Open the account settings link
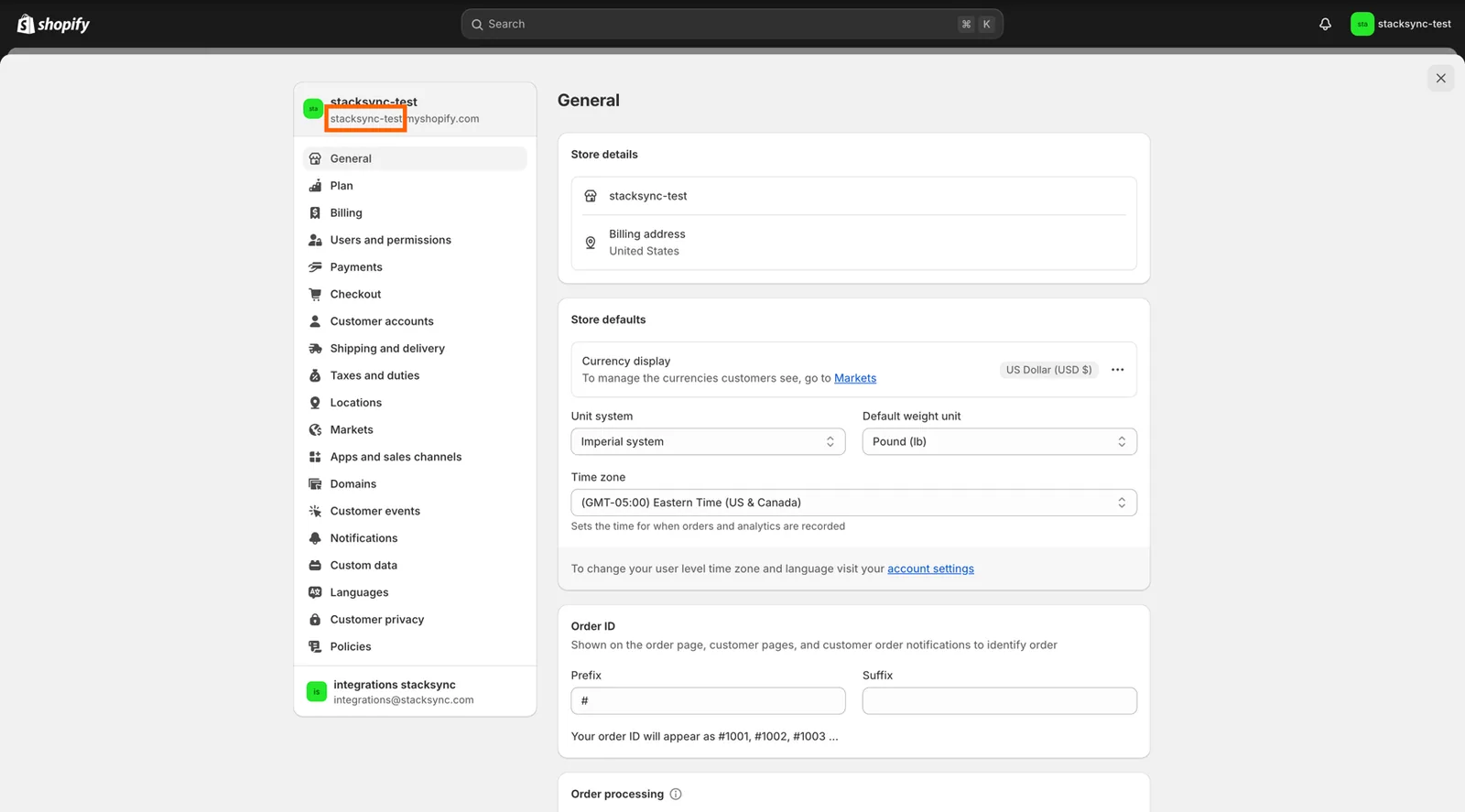Screen dimensions: 1465x812 (x=930, y=568)
